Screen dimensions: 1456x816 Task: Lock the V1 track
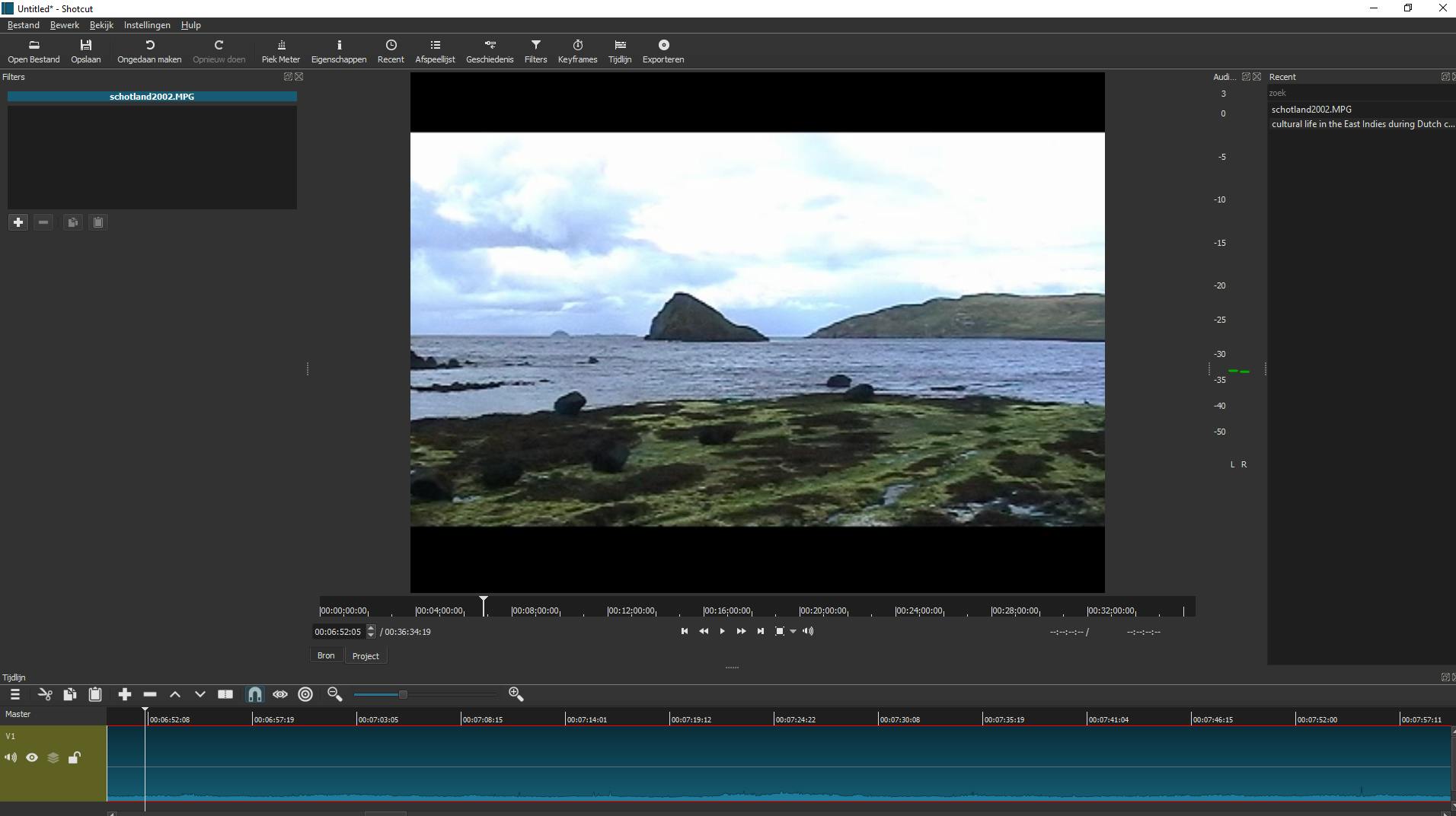(x=75, y=757)
